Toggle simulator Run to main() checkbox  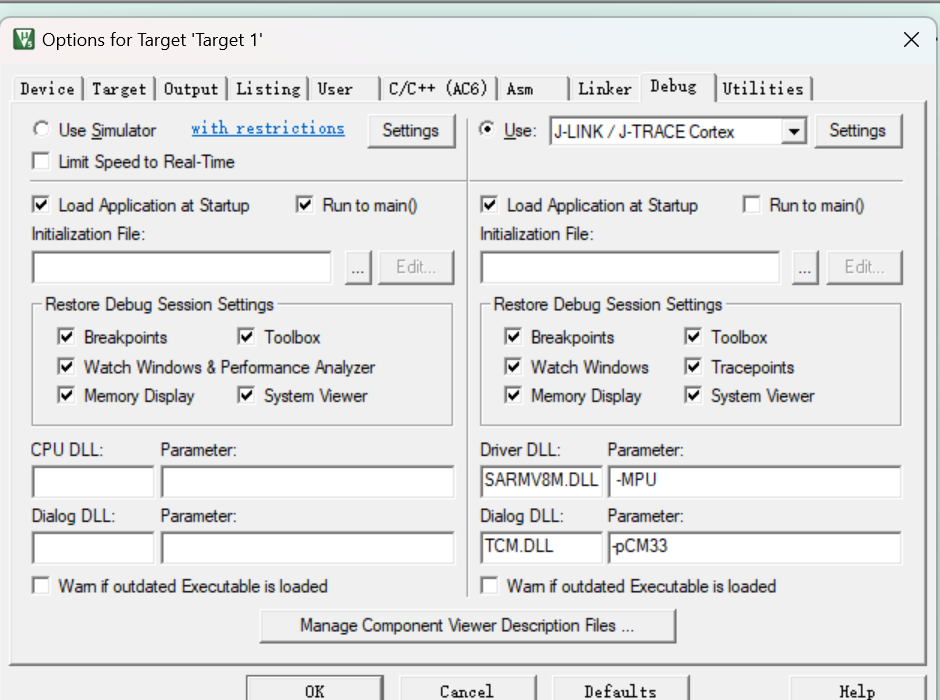click(x=305, y=205)
